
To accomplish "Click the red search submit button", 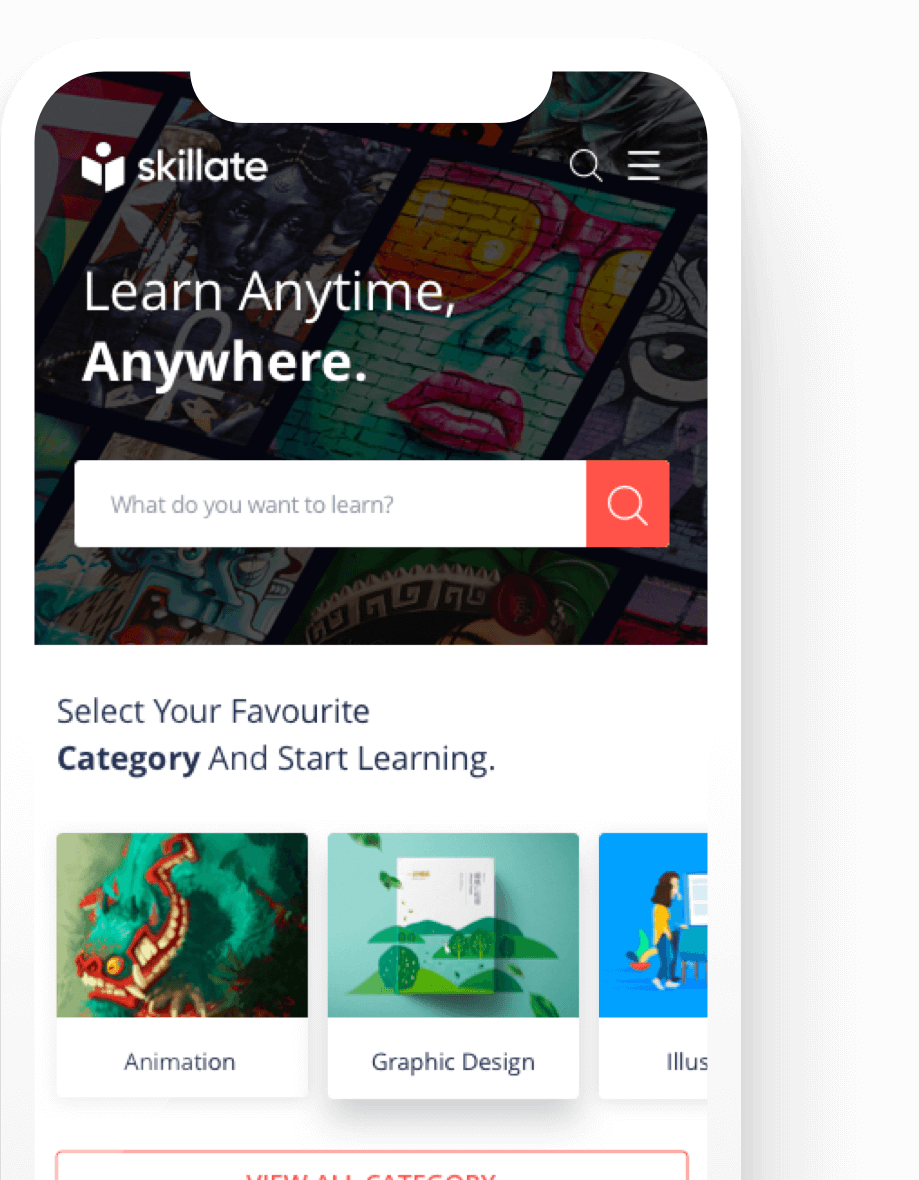I will 628,503.
